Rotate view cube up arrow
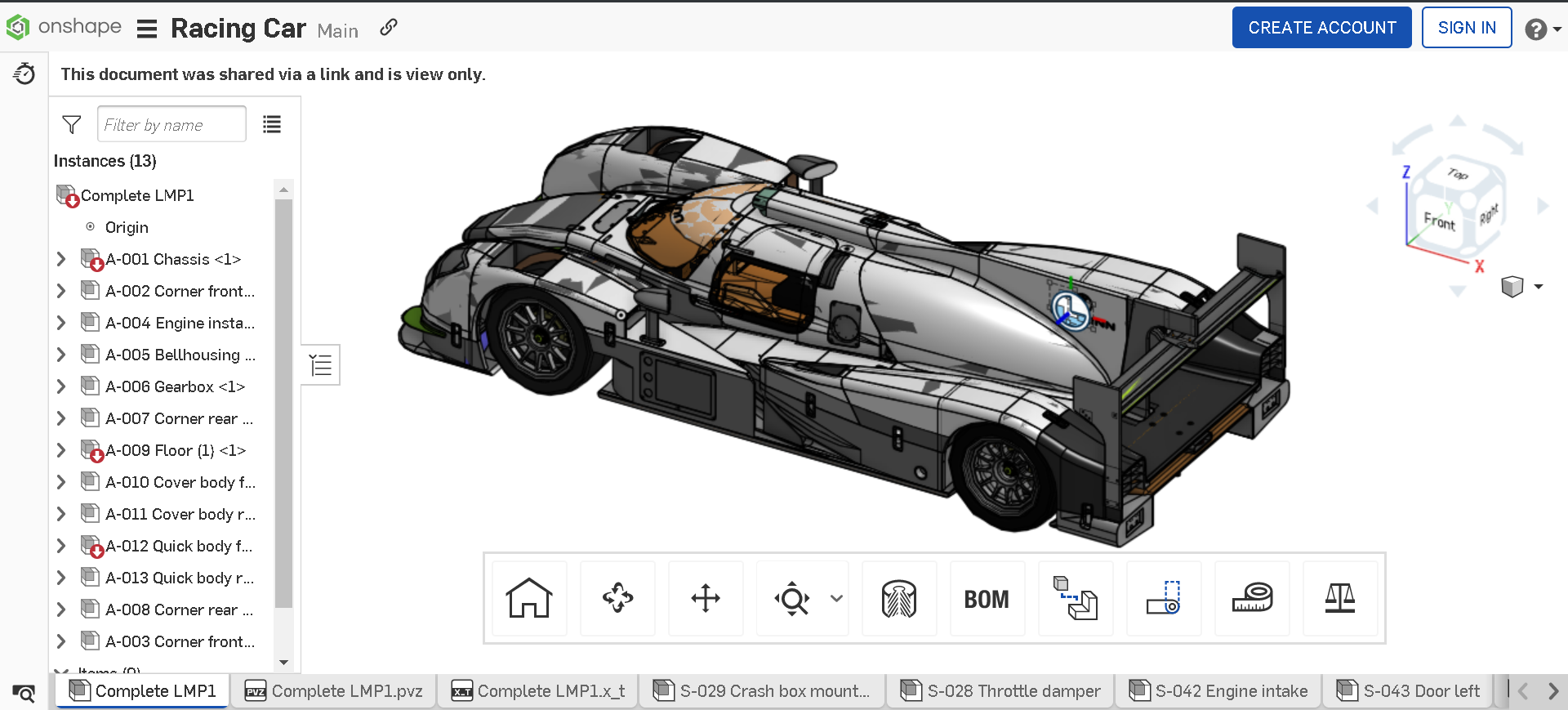Image resolution: width=1568 pixels, height=710 pixels. click(1458, 120)
